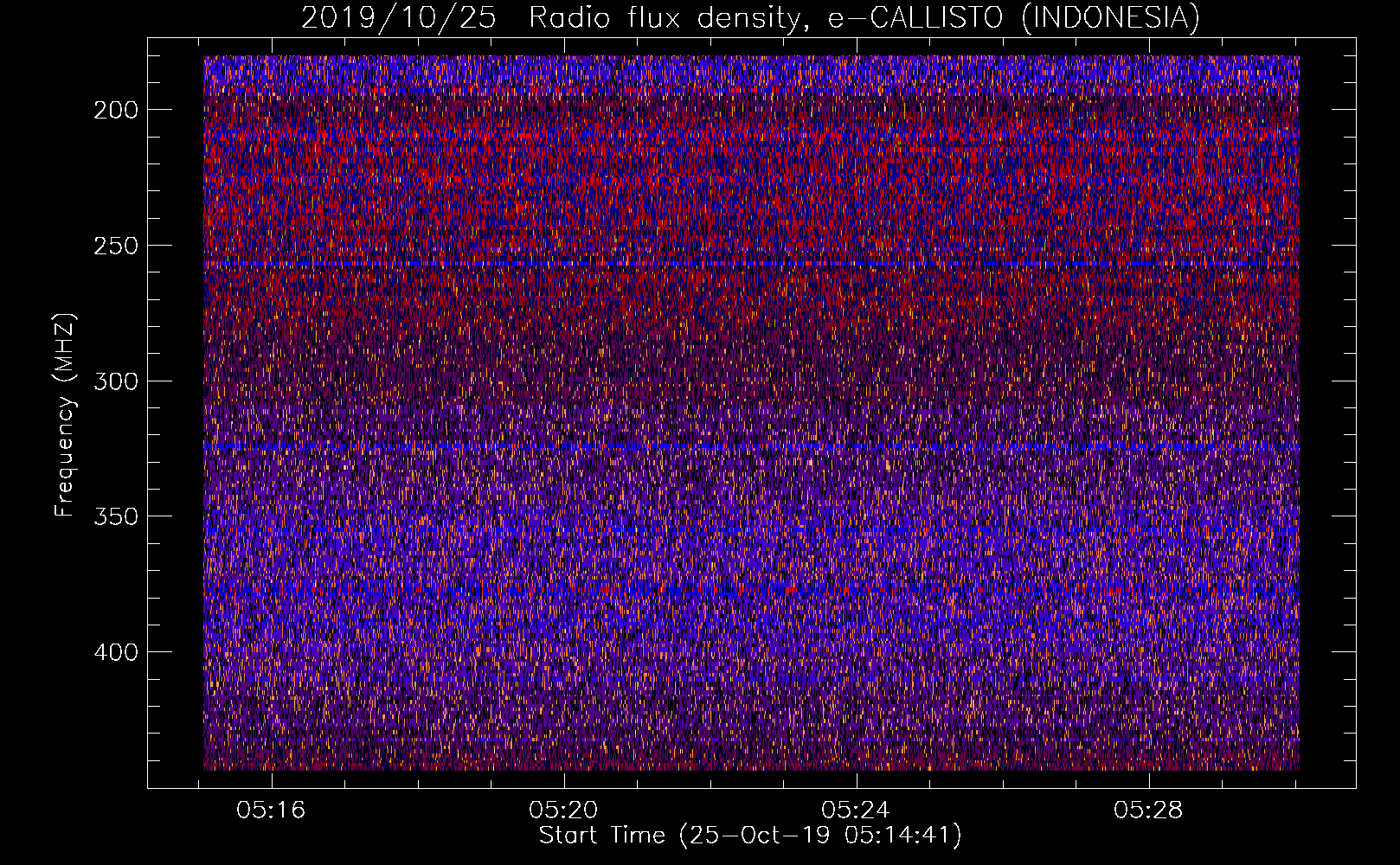Click the 'Frequency (MHZ)' y-axis label
The height and width of the screenshot is (865, 1400).
(65, 414)
